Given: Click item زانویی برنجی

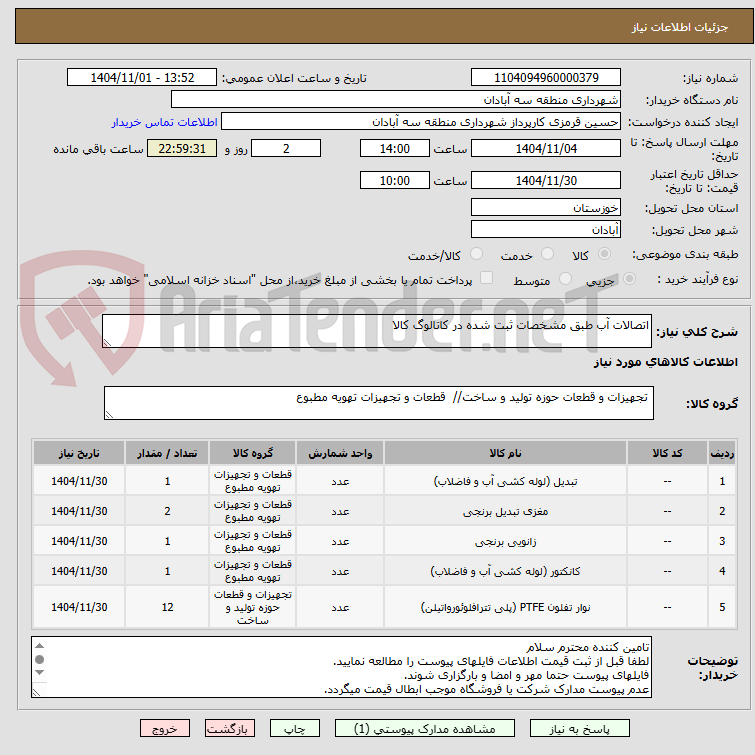Looking at the screenshot, I should pos(505,541).
